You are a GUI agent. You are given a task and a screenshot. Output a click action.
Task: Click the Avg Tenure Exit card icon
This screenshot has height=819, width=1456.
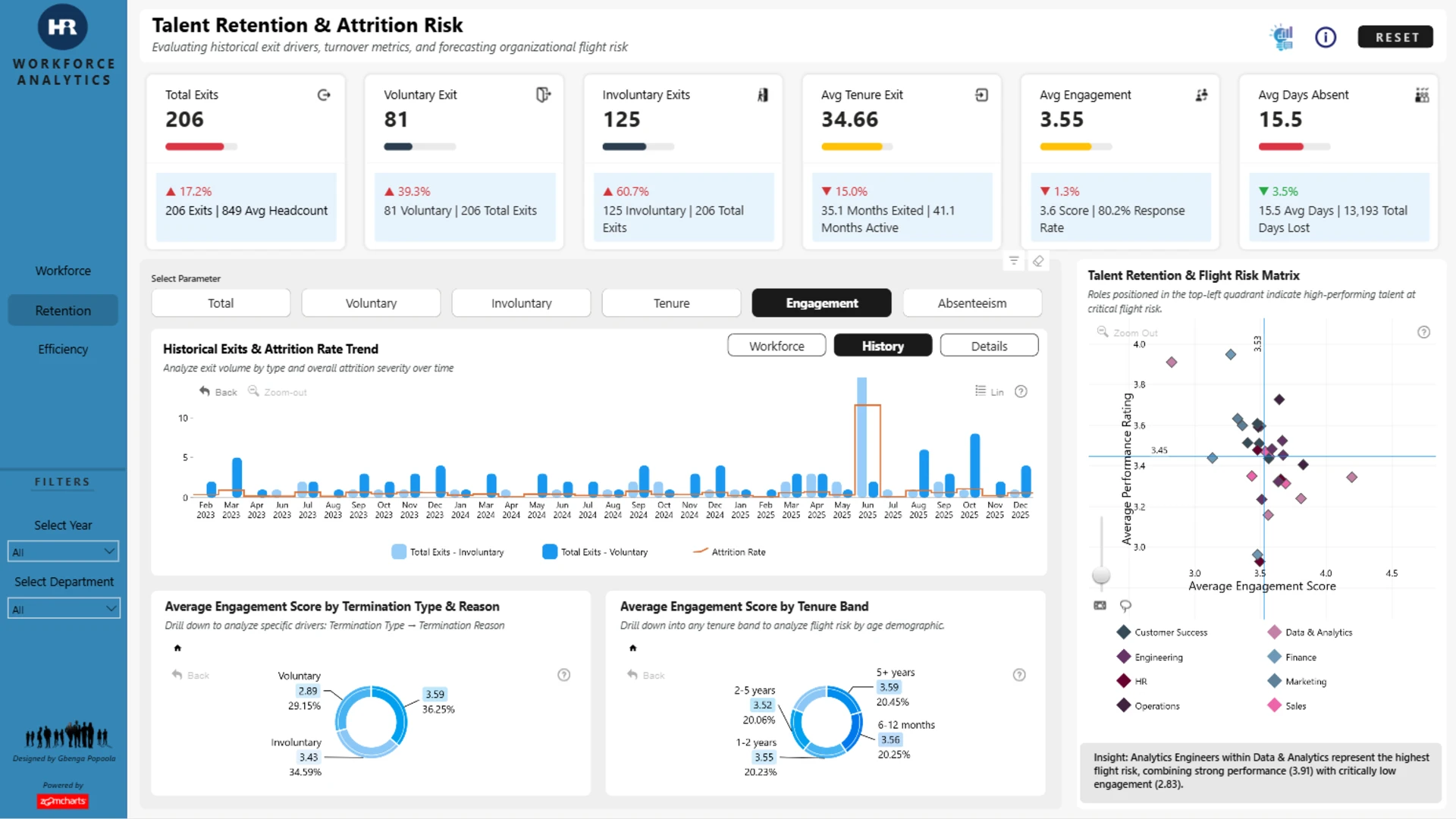pos(981,95)
